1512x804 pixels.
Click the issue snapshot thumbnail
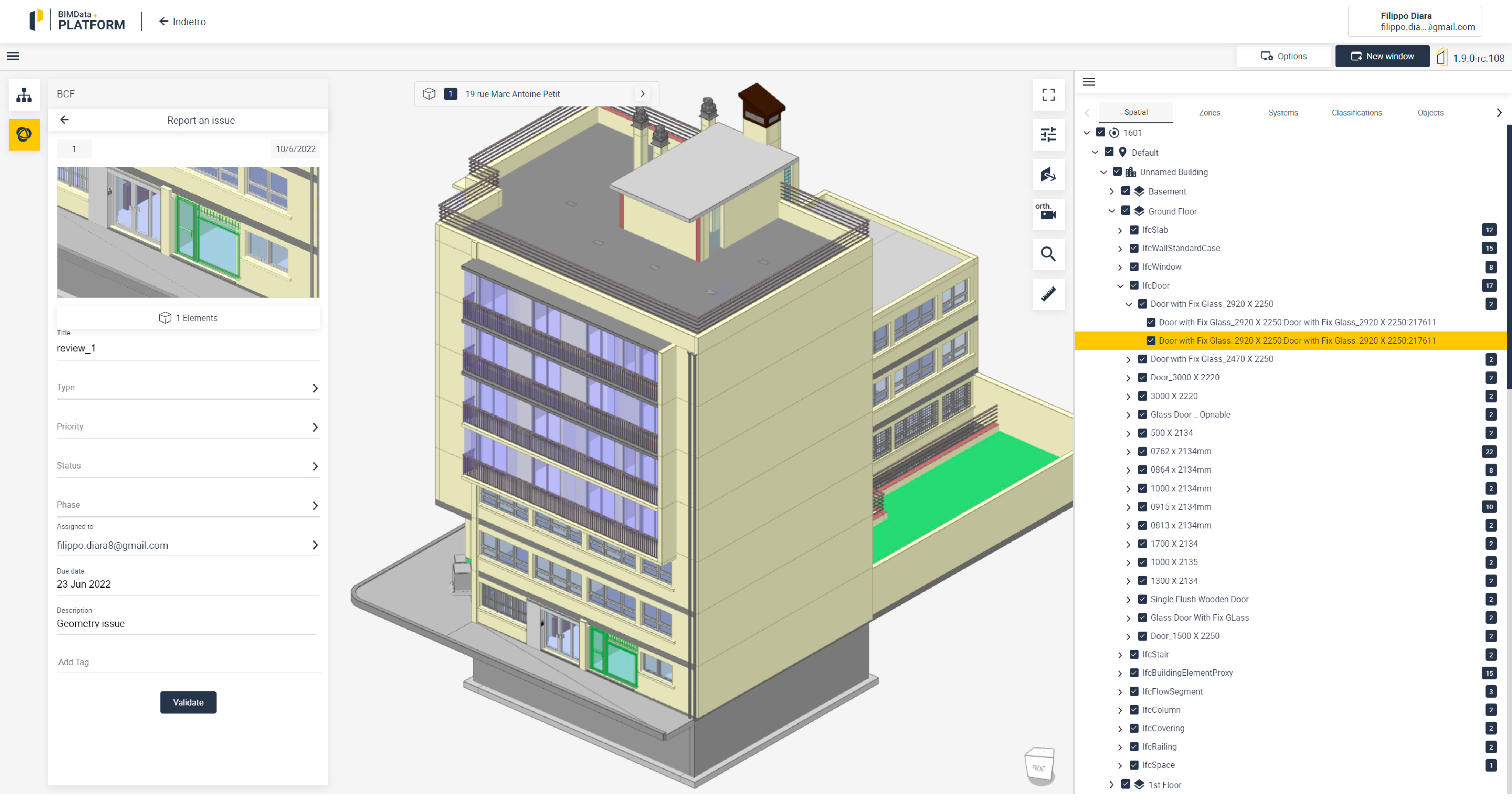coord(188,232)
